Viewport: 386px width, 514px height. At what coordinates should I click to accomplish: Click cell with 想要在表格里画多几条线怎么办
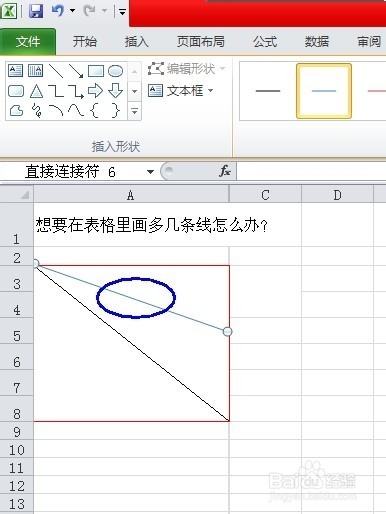point(131,225)
